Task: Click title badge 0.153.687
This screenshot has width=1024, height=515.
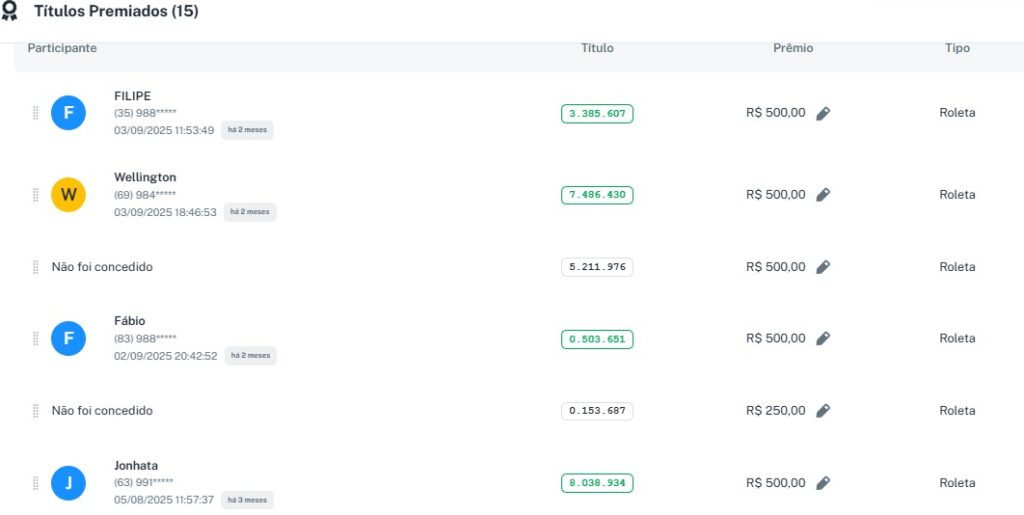Action: [597, 411]
